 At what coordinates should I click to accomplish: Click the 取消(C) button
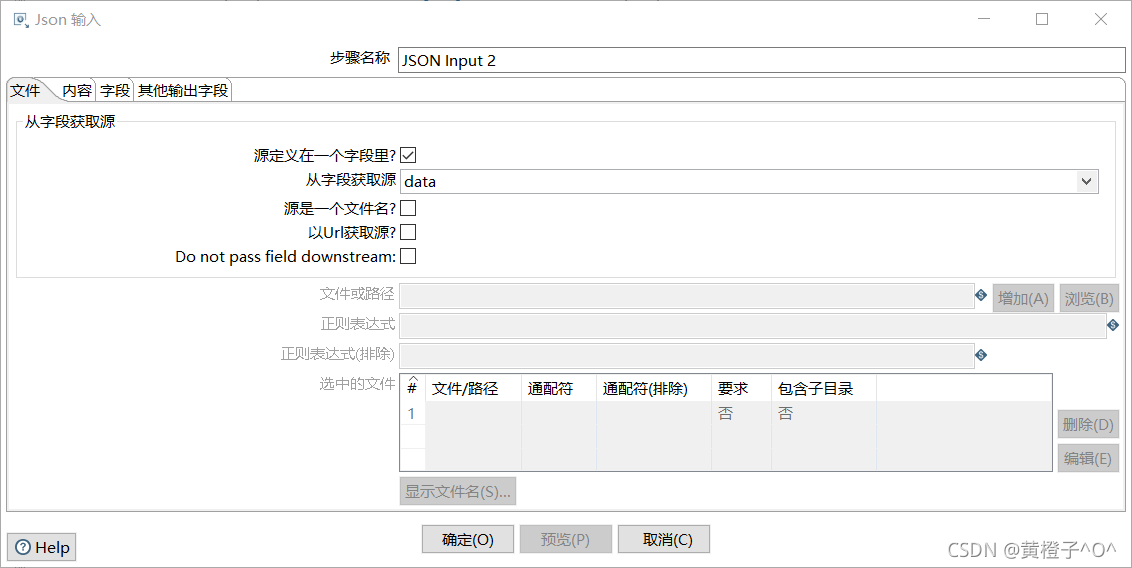(664, 539)
